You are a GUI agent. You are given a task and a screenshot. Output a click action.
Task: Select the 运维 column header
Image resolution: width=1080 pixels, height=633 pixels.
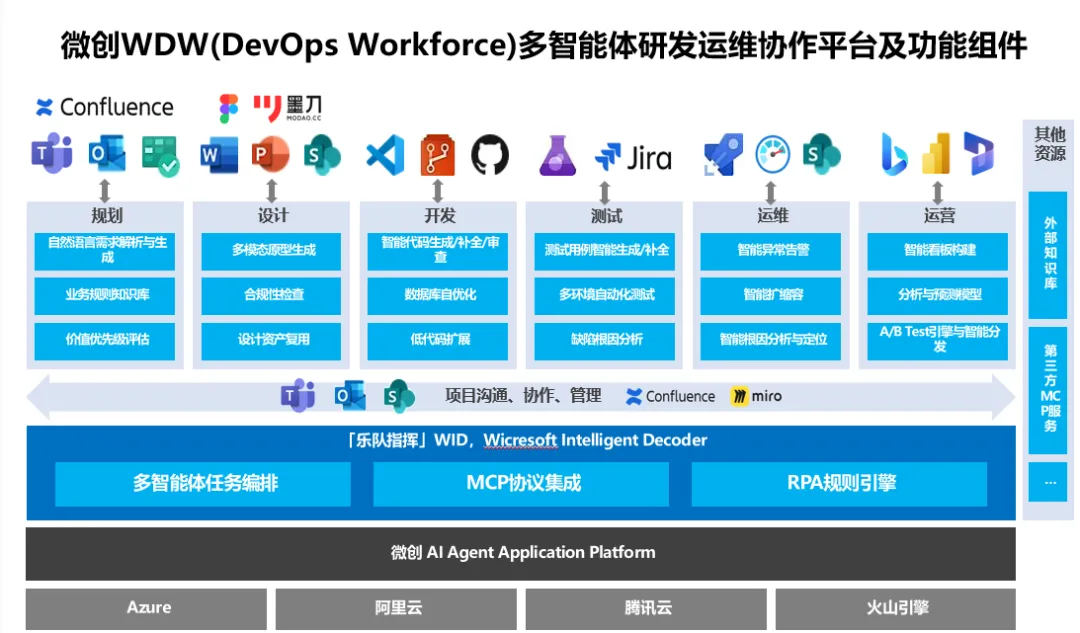[x=772, y=216]
